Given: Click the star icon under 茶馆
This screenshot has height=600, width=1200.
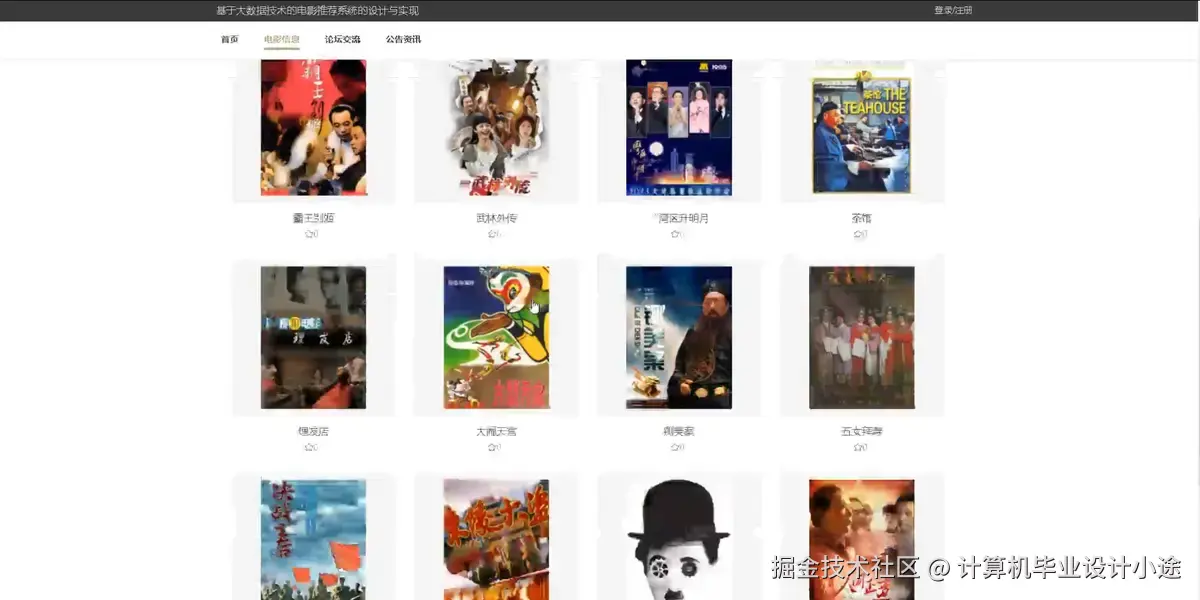Looking at the screenshot, I should tap(858, 234).
